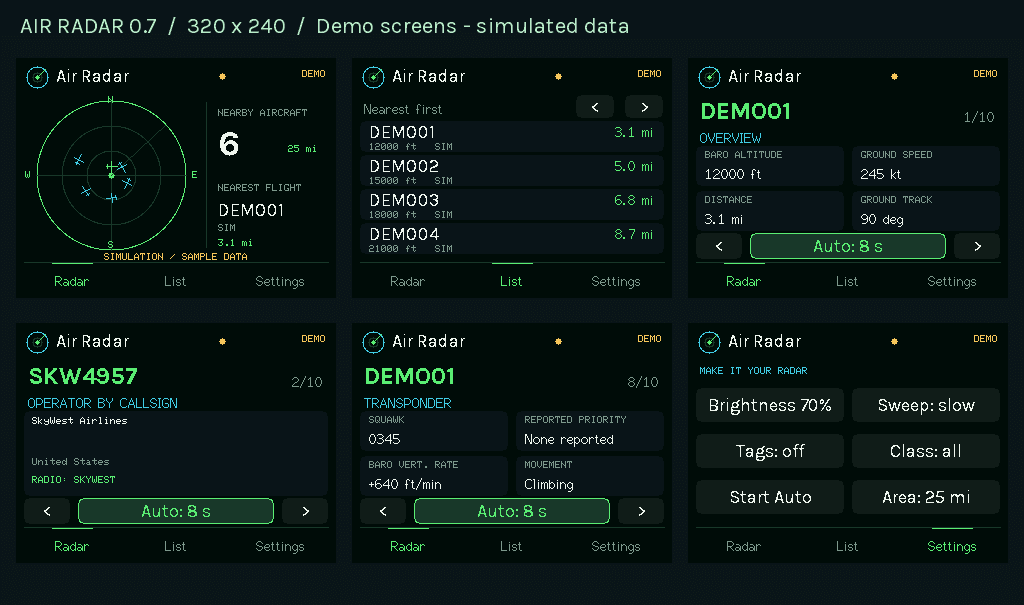The image size is (1024, 605).
Task: Select the active Settings tab on Make It Your Radar screen
Action: (x=952, y=546)
